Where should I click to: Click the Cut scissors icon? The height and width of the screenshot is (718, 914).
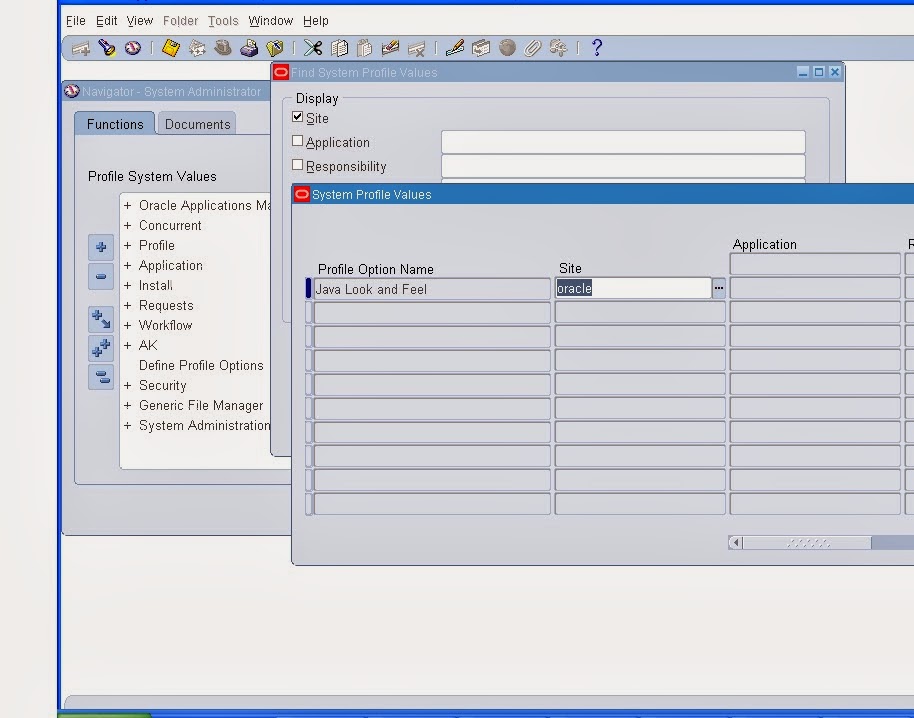pyautogui.click(x=313, y=48)
